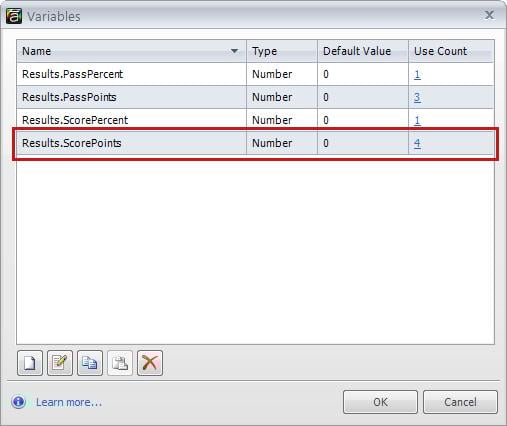This screenshot has height=426, width=507.
Task: Select the Results.PassPoints variable row
Action: (255, 97)
